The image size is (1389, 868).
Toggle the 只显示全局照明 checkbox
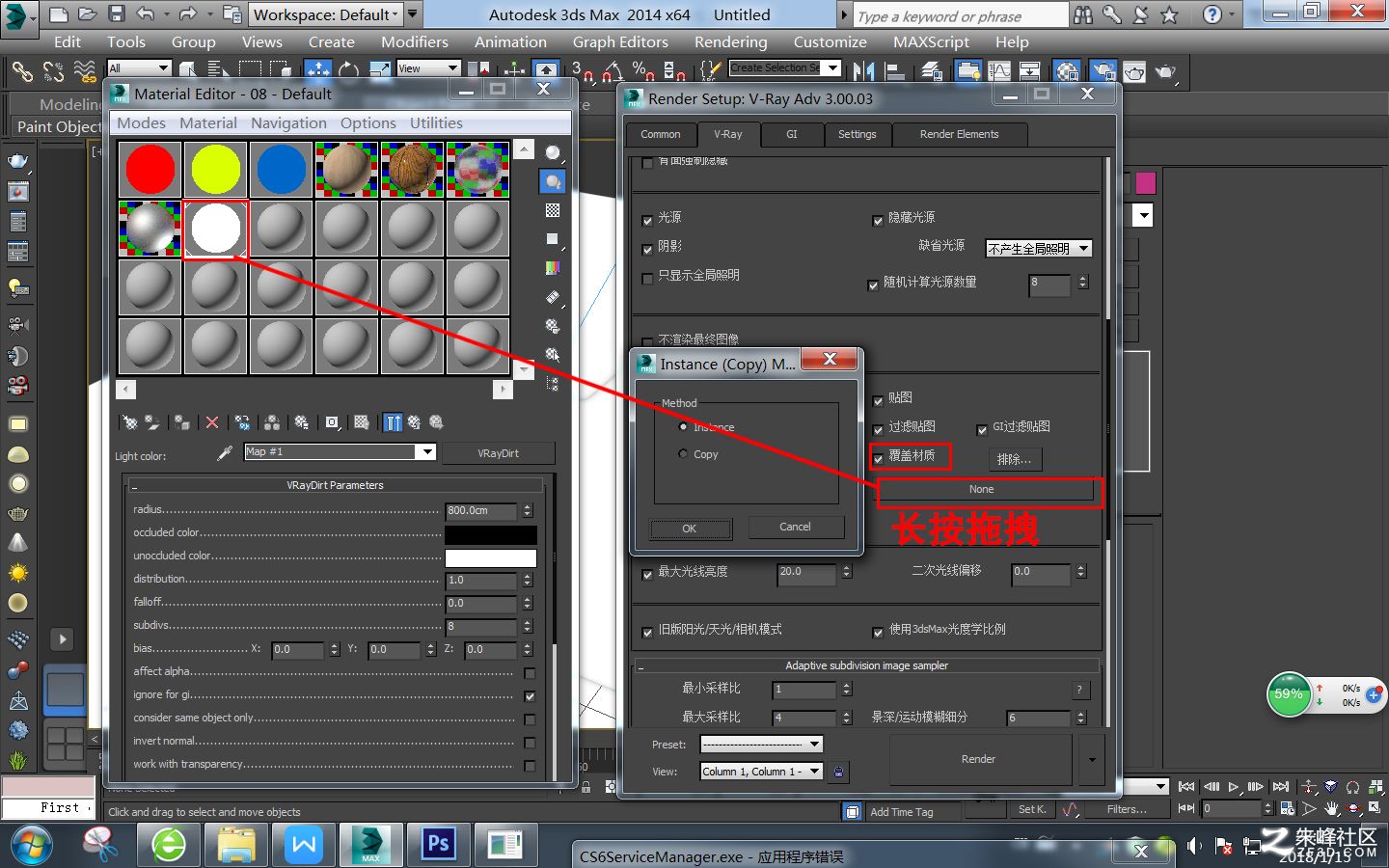coord(647,278)
